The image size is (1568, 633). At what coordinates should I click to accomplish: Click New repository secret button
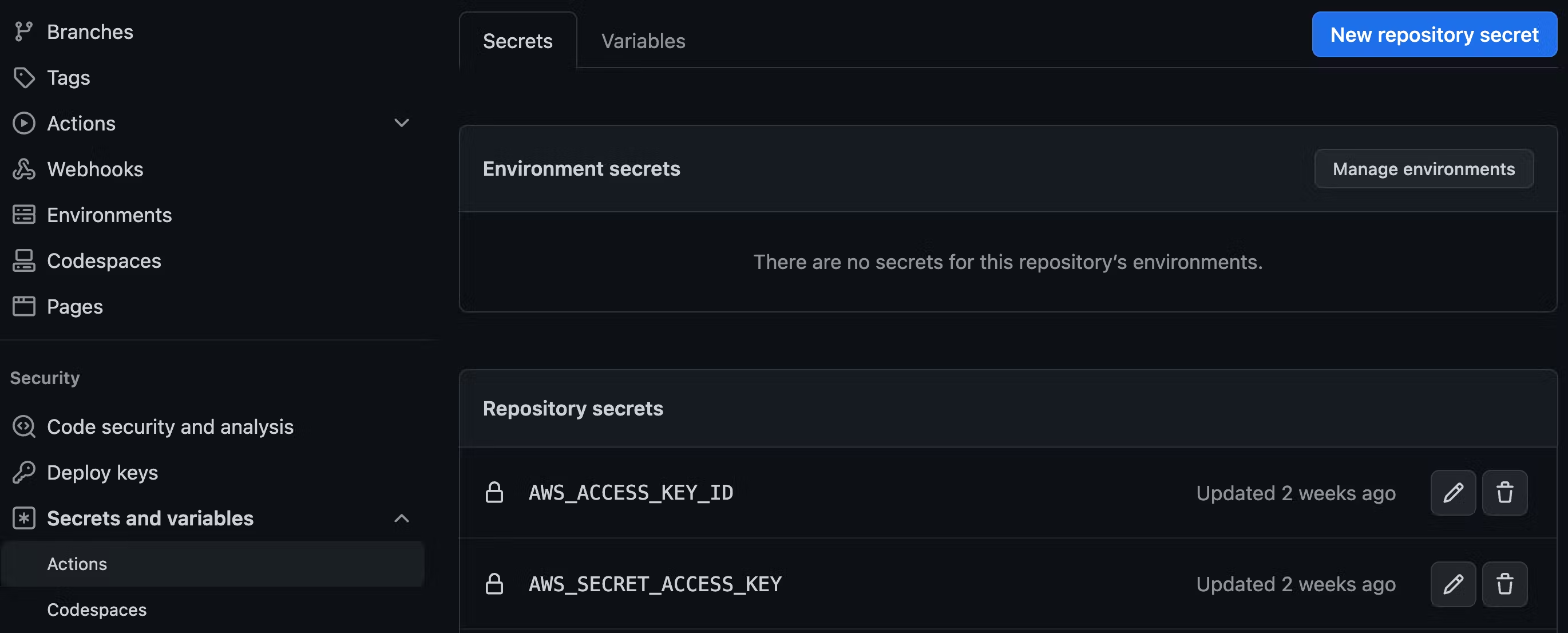[x=1434, y=35]
